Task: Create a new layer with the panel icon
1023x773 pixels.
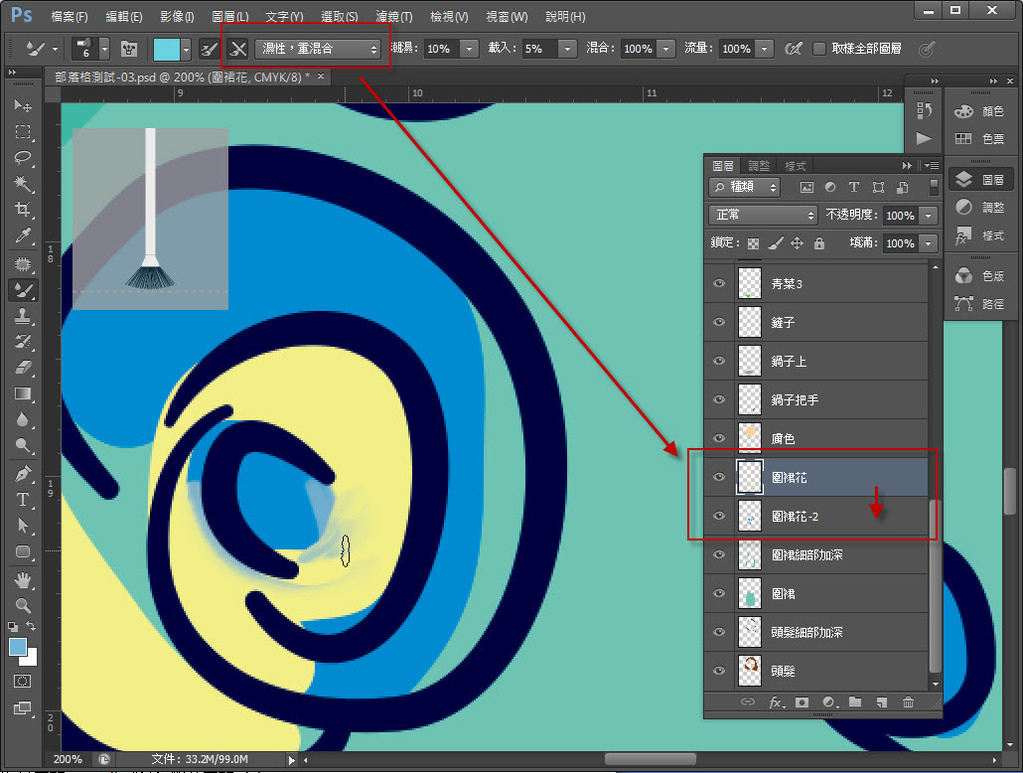Action: 882,703
